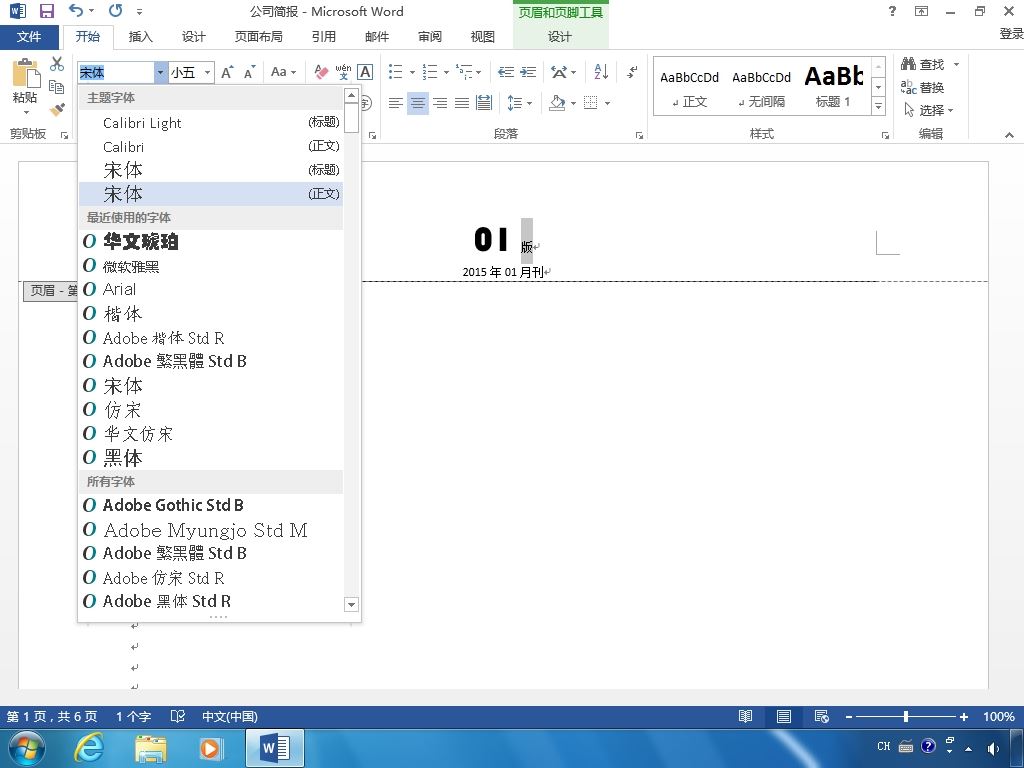Viewport: 1024px width, 768px height.
Task: Choose 华文琥珀 from recent fonts
Action: tap(211, 242)
